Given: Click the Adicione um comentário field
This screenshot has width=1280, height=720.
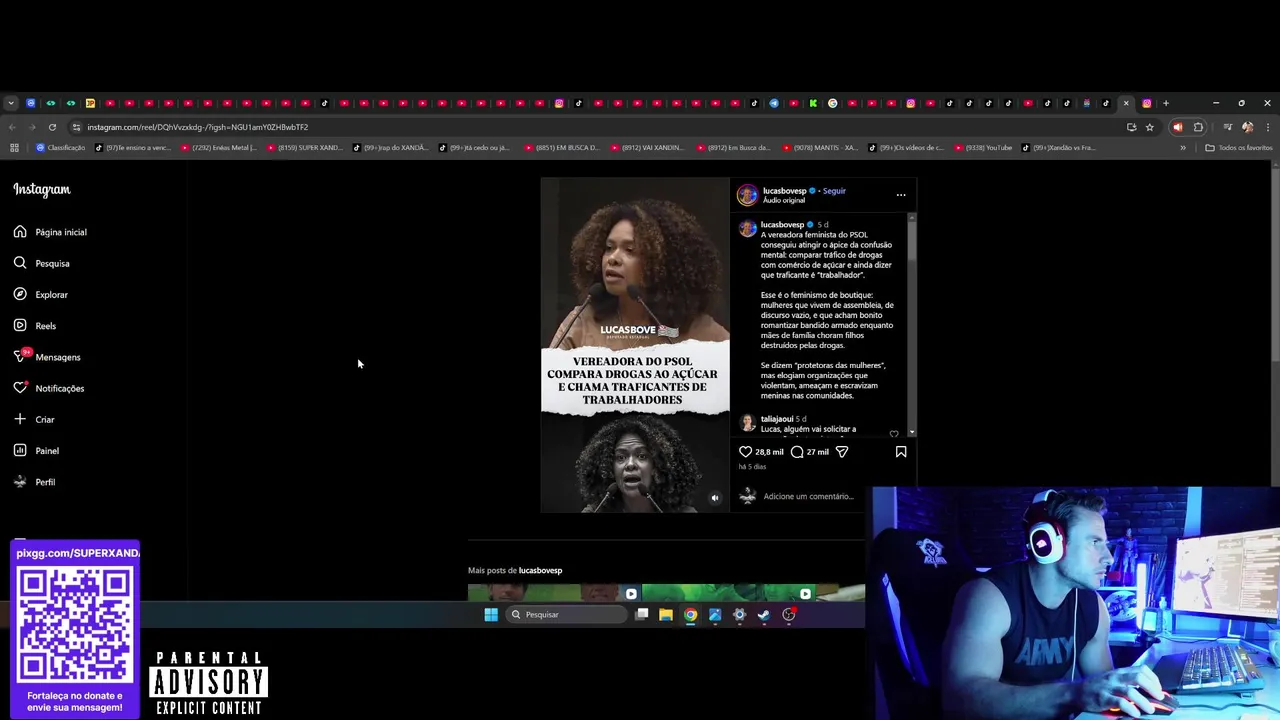Looking at the screenshot, I should [808, 496].
